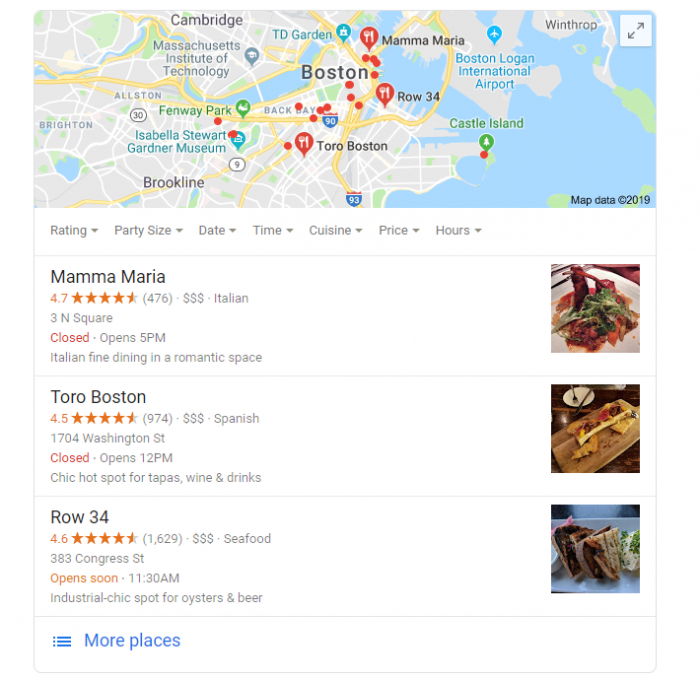Viewport: 700px width, 679px height.
Task: Expand the Cuisine filter dropdown
Action: 335,230
